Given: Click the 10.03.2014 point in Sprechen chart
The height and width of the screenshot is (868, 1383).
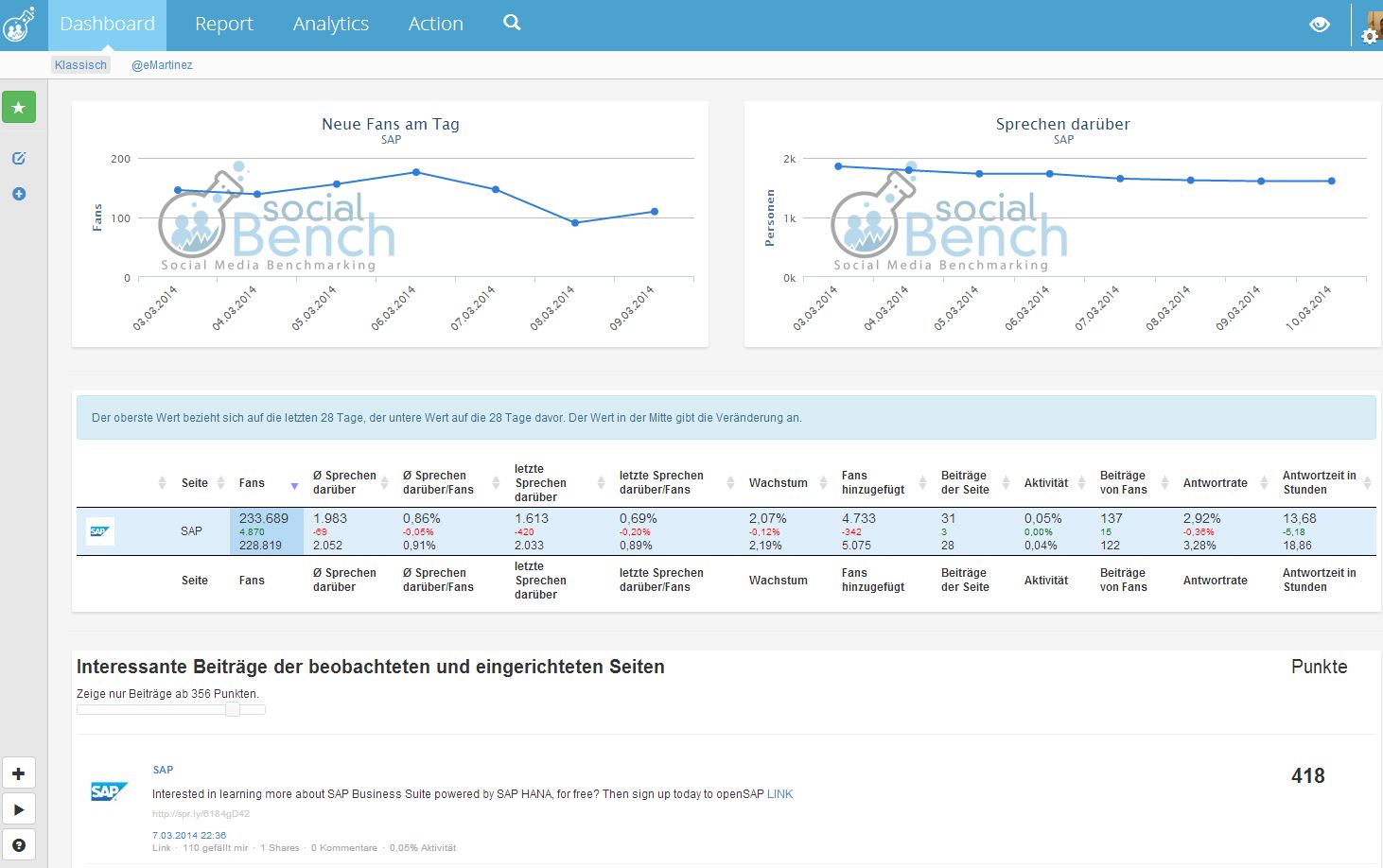Looking at the screenshot, I should click(1332, 182).
